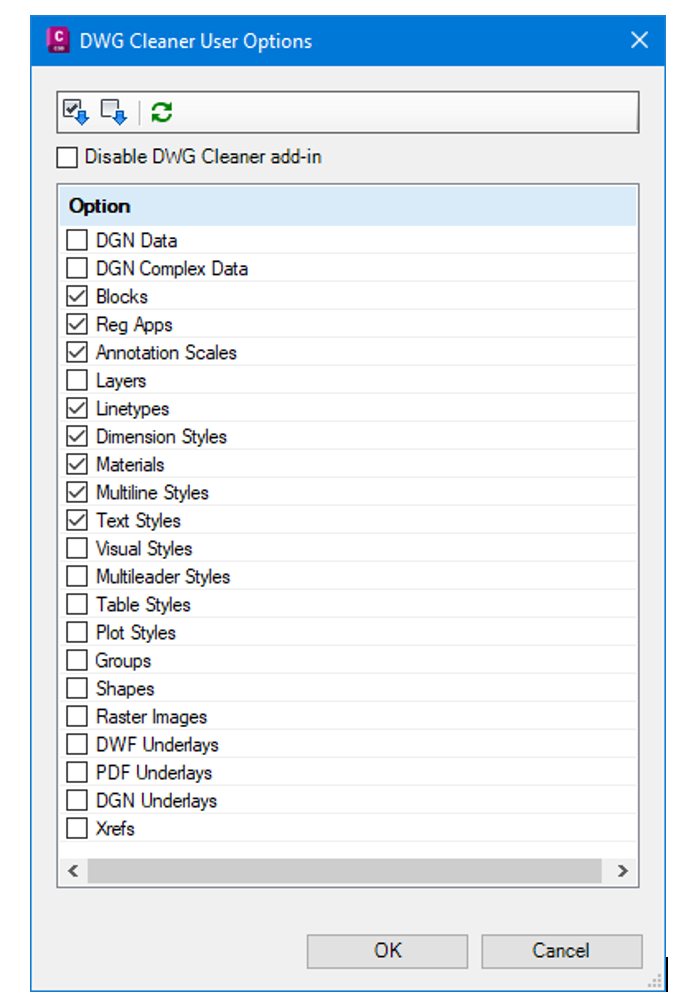The image size is (697, 993).
Task: Uncheck the Text Styles option
Action: click(77, 521)
